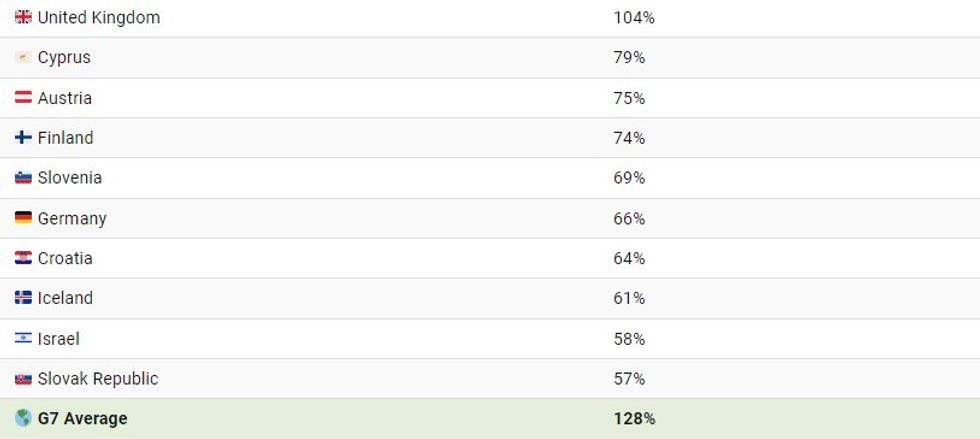Click the G7 Average globe icon
This screenshot has width=980, height=439.
(x=23, y=419)
